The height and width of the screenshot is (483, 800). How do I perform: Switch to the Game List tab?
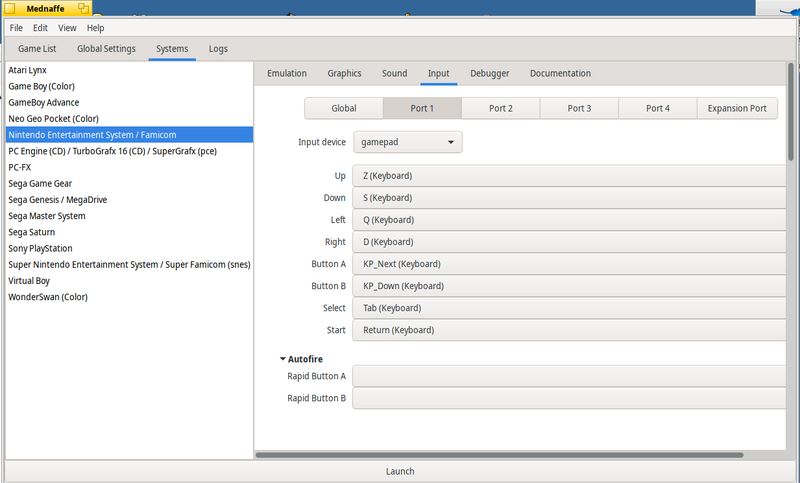38,48
